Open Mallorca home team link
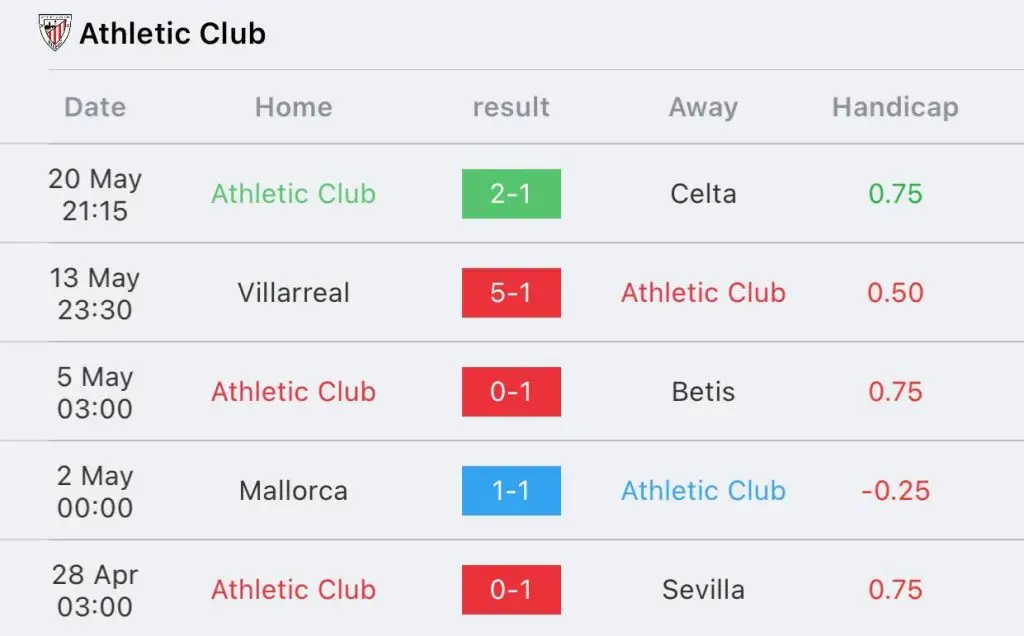 pos(293,490)
